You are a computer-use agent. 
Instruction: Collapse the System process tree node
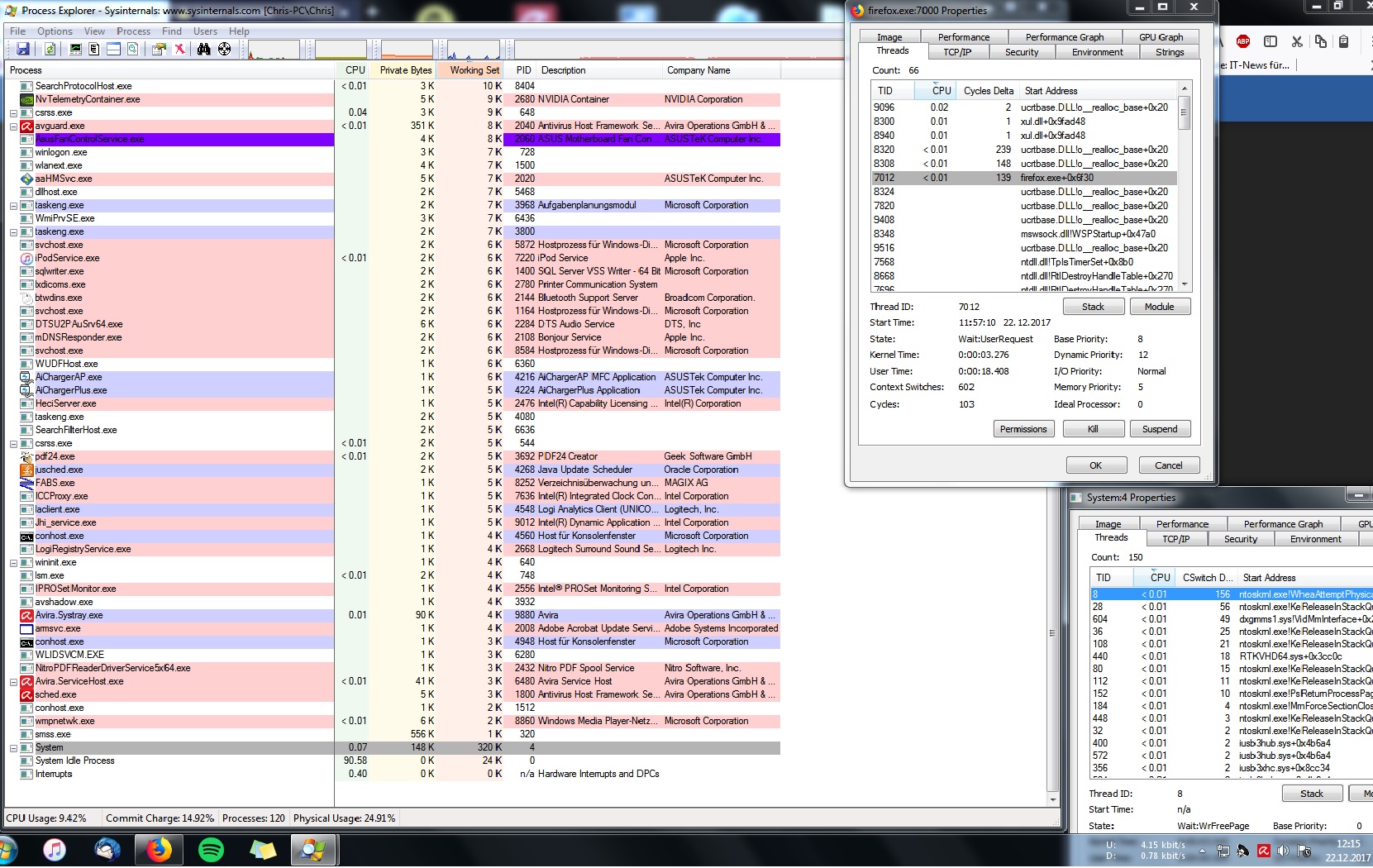click(x=13, y=748)
